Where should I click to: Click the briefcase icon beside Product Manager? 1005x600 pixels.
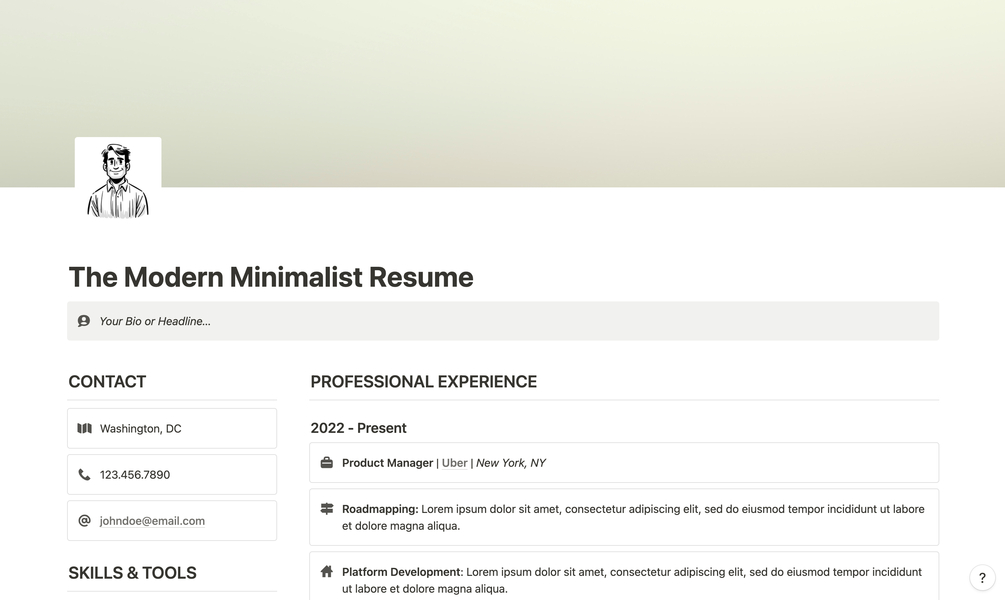(x=326, y=463)
